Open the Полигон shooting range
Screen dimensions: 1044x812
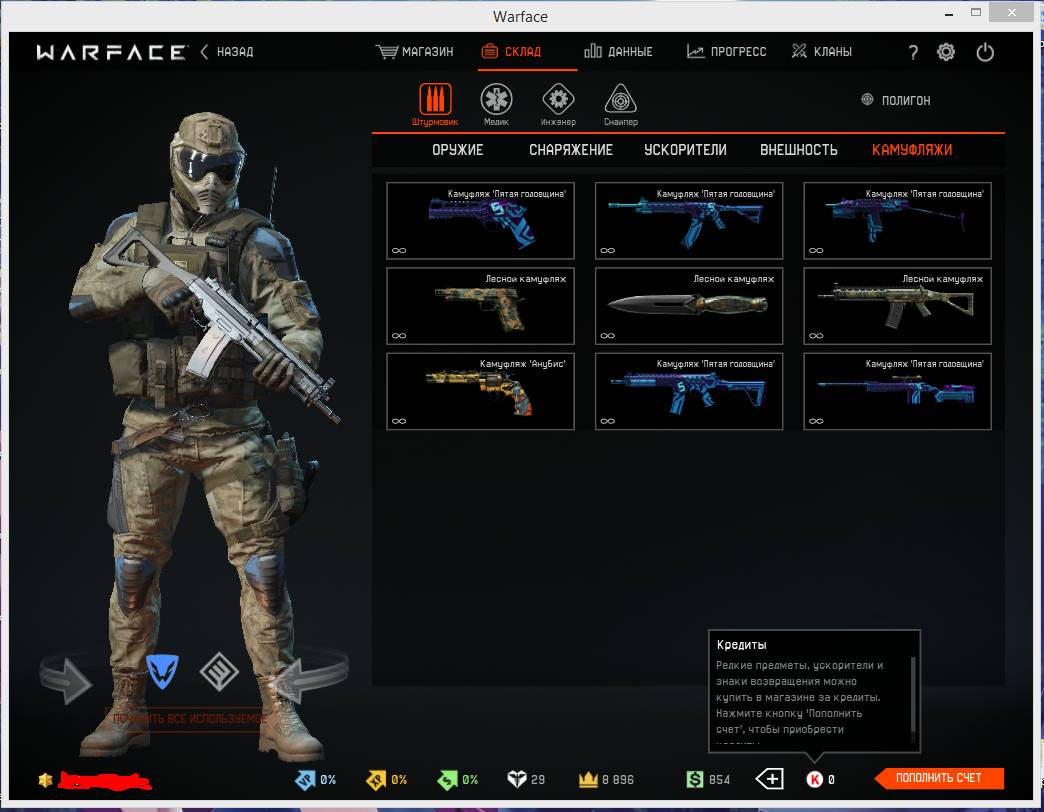[896, 101]
